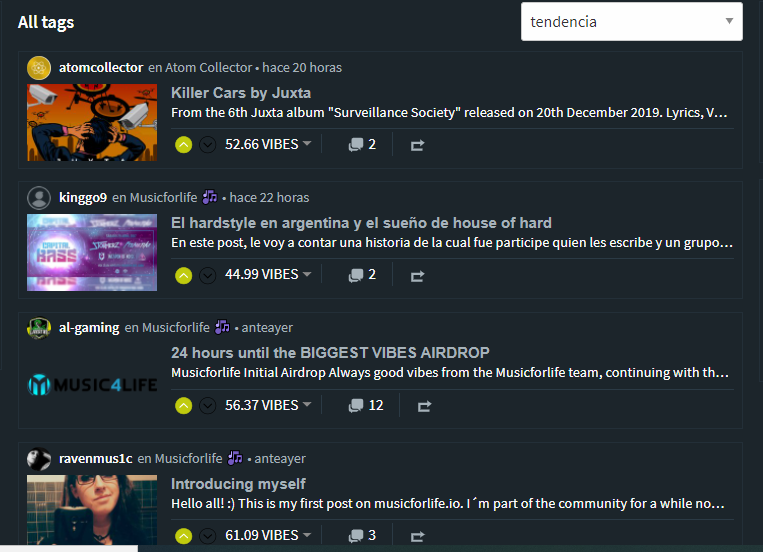Click kinggo9's profile avatar
Image resolution: width=763 pixels, height=552 pixels.
39,198
